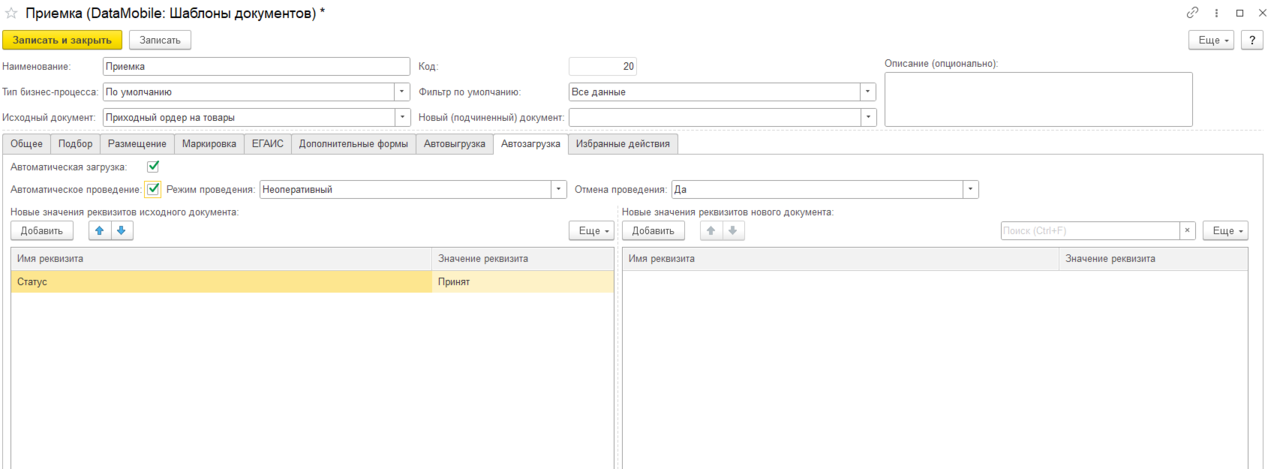Open the Фильтр по умолчанию dropdown
The image size is (1277, 469).
(869, 92)
